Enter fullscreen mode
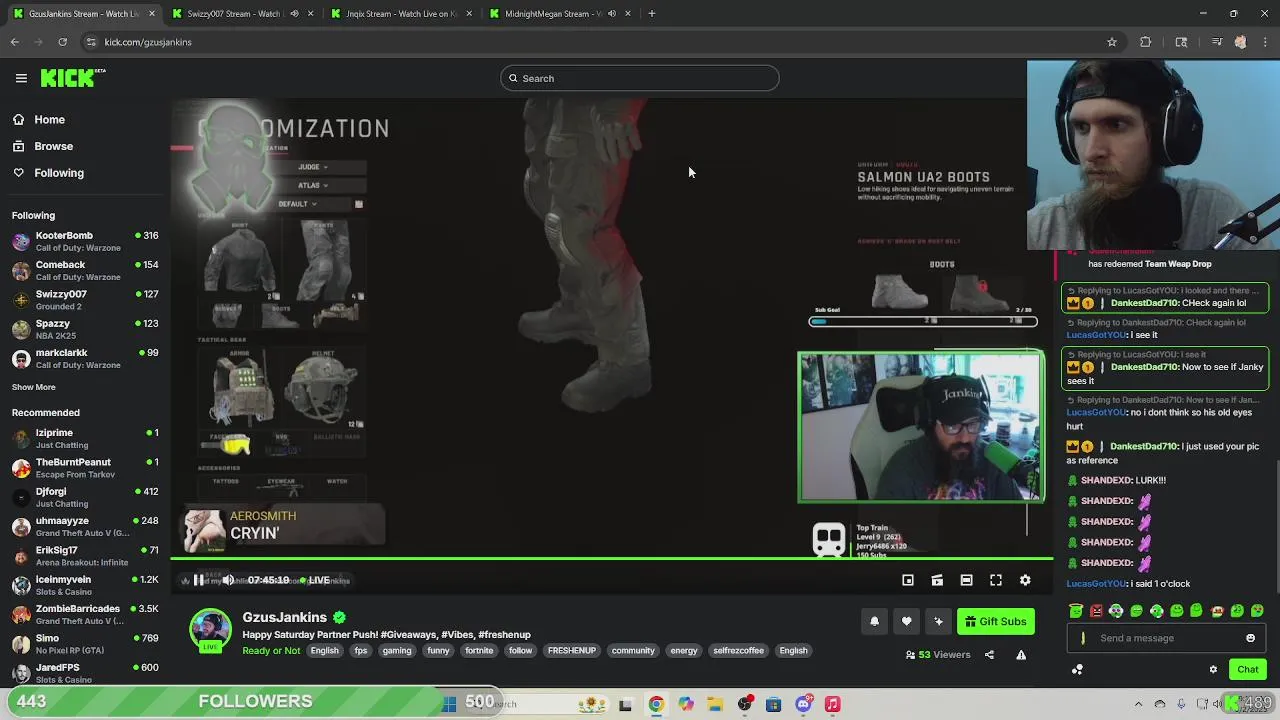1280x720 pixels. pos(996,580)
